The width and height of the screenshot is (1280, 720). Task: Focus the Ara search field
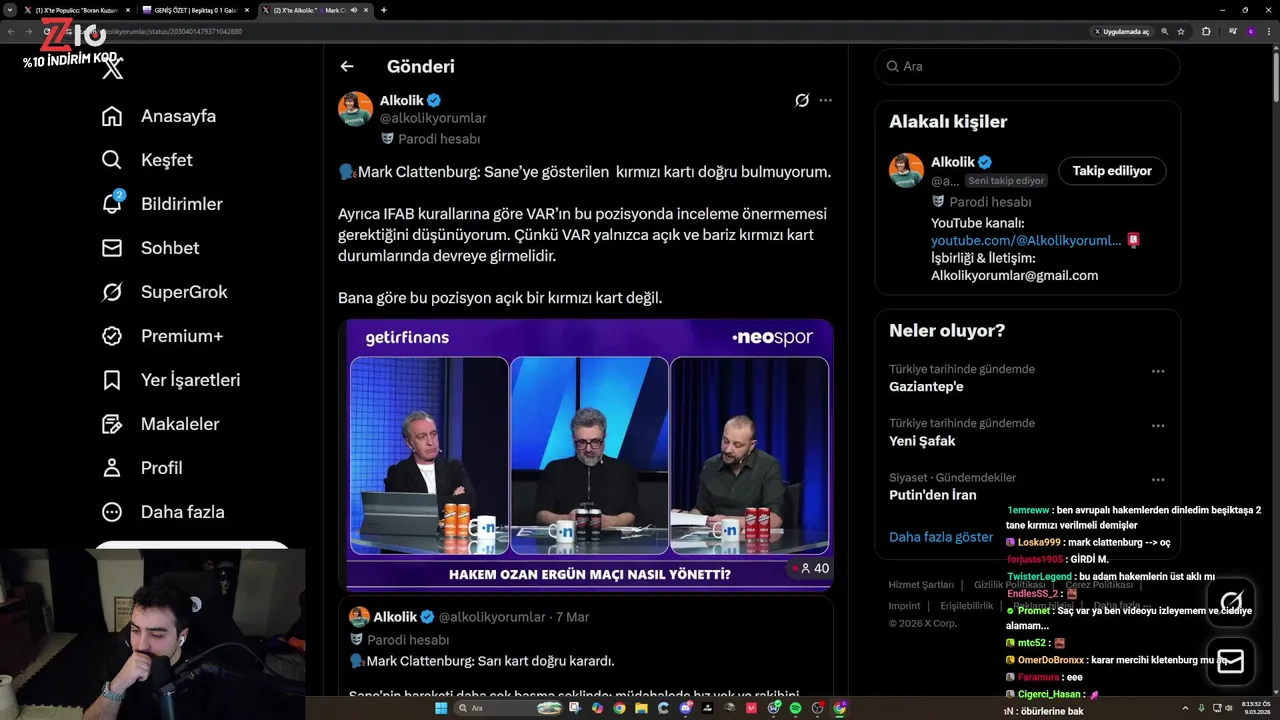click(1027, 66)
